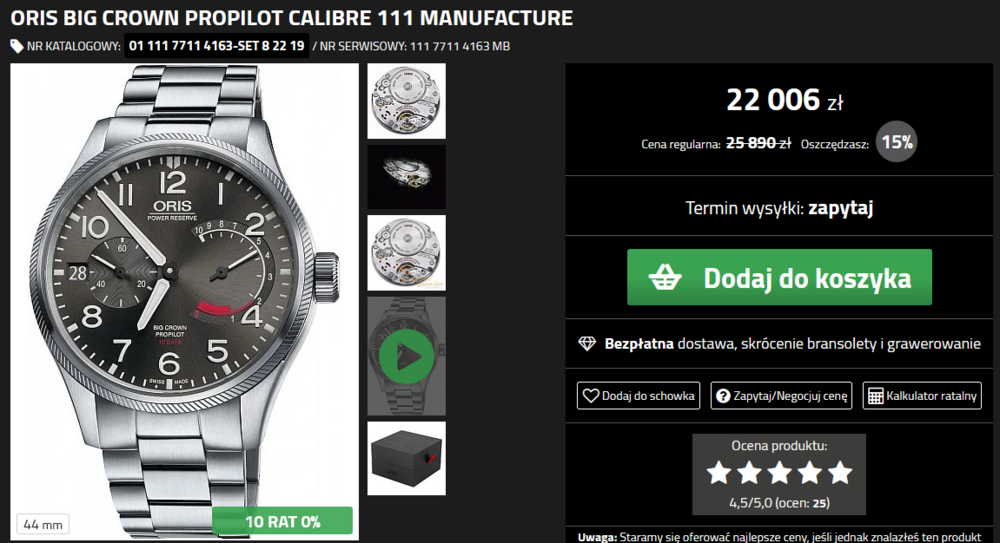Click the first rating star

(718, 472)
